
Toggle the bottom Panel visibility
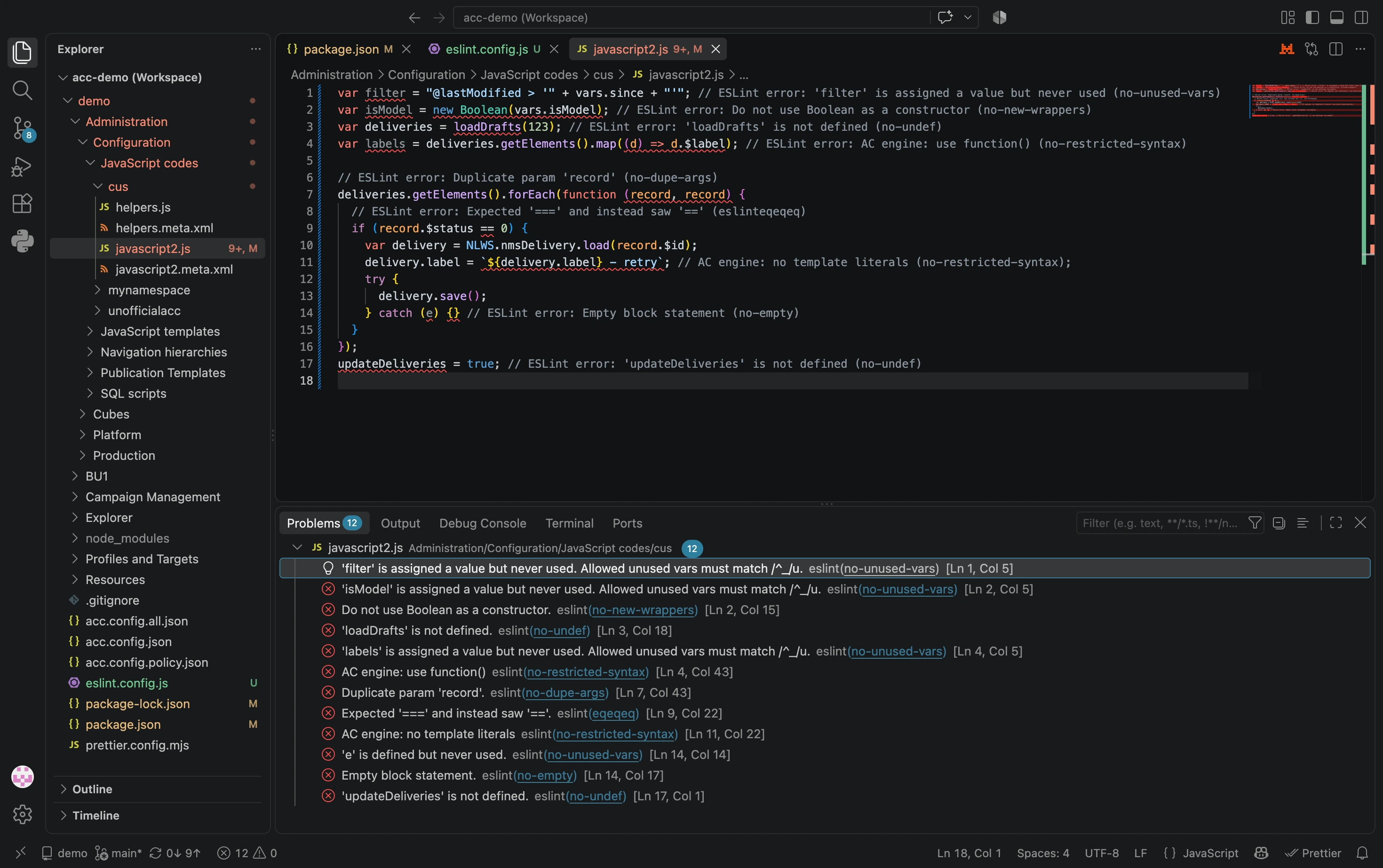pyautogui.click(x=1336, y=17)
